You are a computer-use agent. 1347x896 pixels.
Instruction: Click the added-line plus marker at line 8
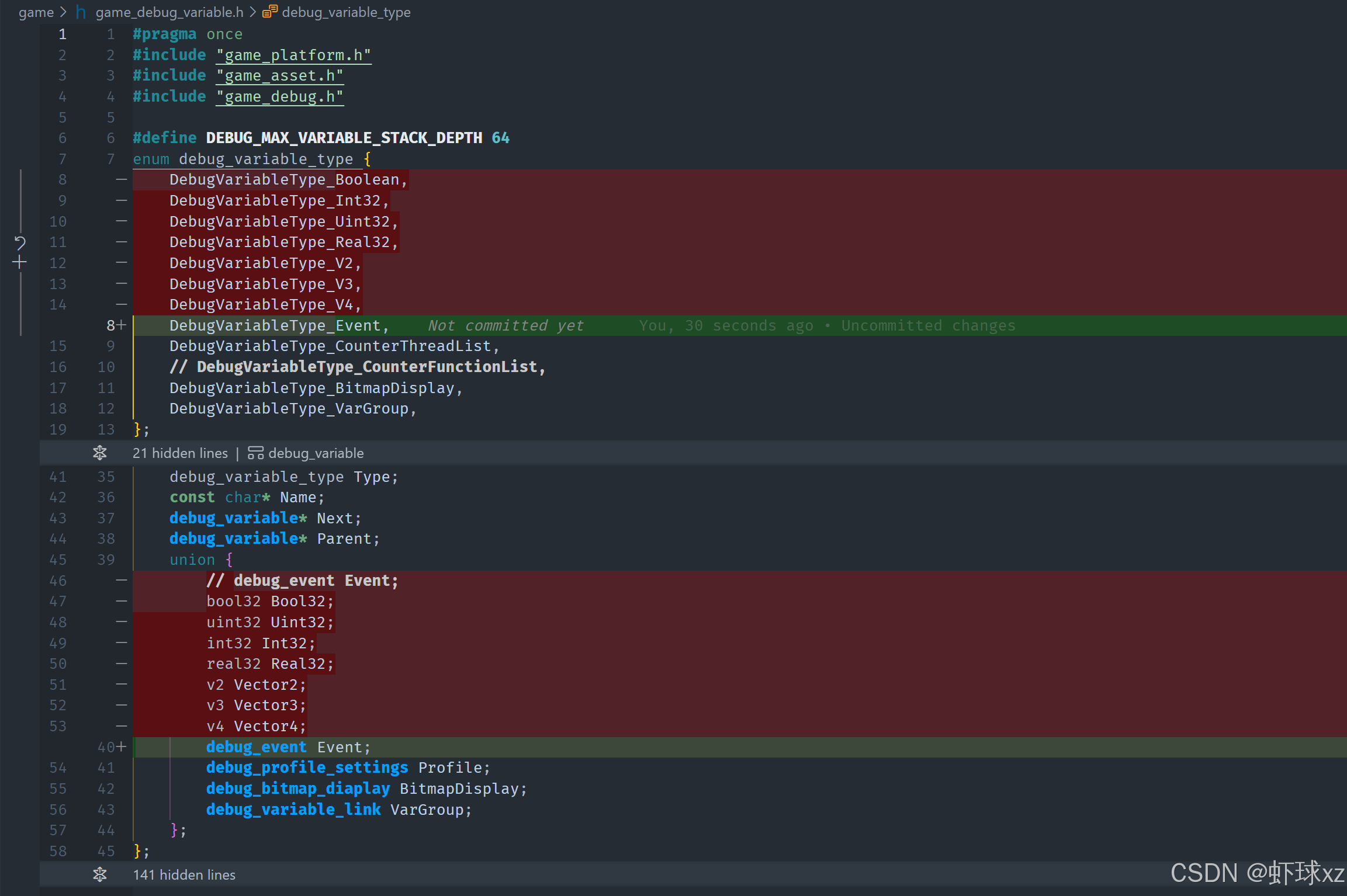(121, 325)
